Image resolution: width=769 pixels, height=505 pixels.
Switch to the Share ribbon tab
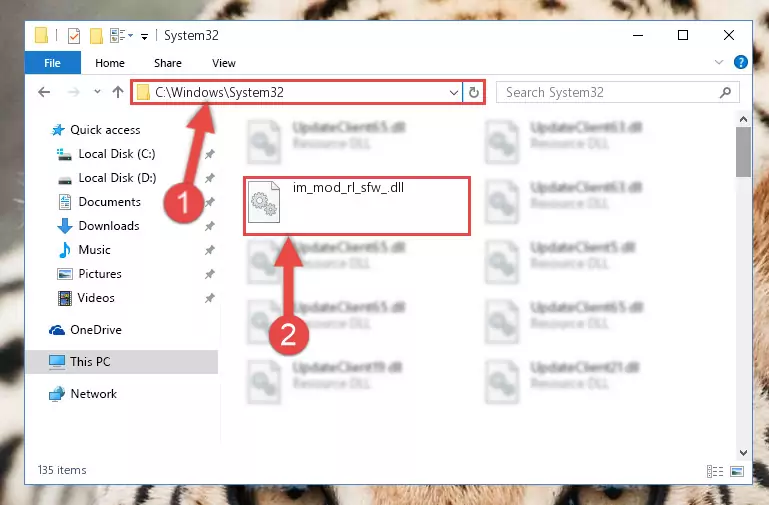tap(168, 63)
